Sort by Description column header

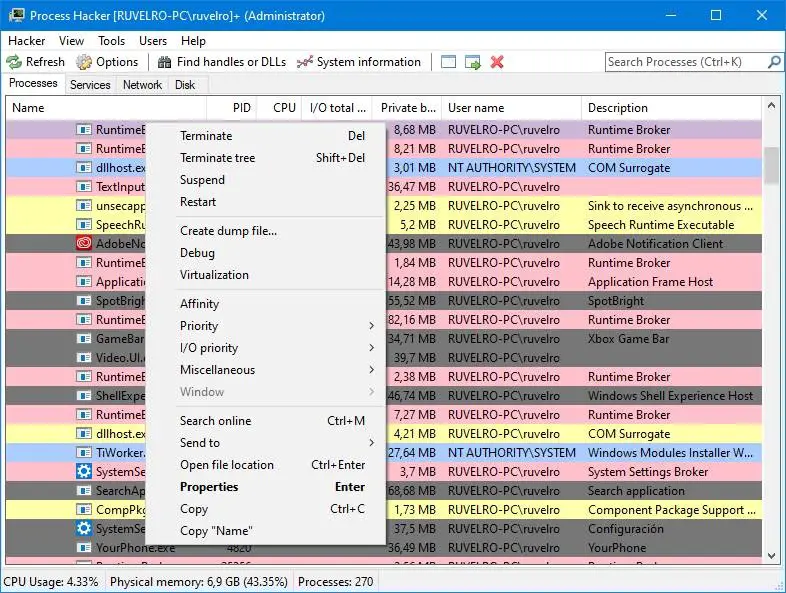coord(671,108)
